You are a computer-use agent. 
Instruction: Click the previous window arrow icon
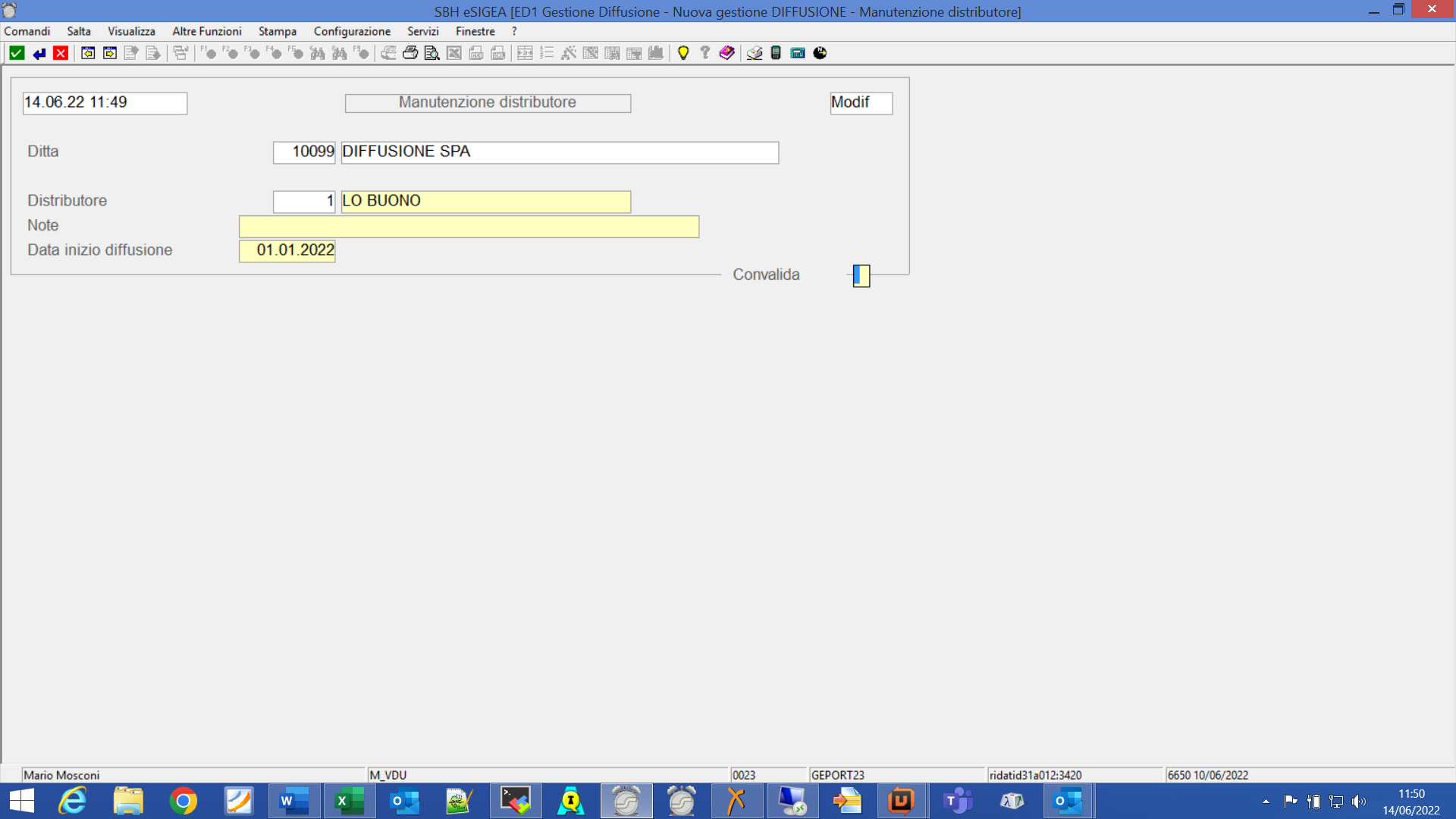click(x=88, y=53)
